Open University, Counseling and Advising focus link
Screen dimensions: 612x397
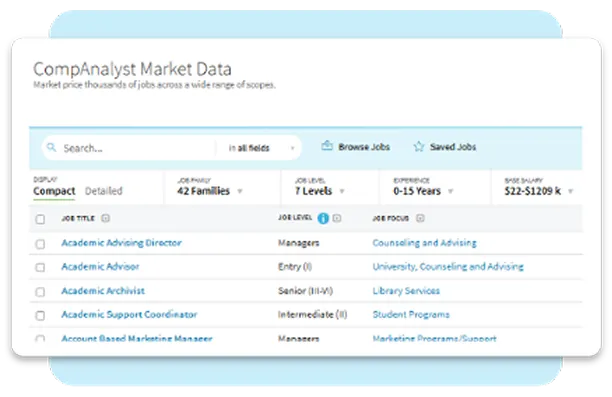[448, 267]
